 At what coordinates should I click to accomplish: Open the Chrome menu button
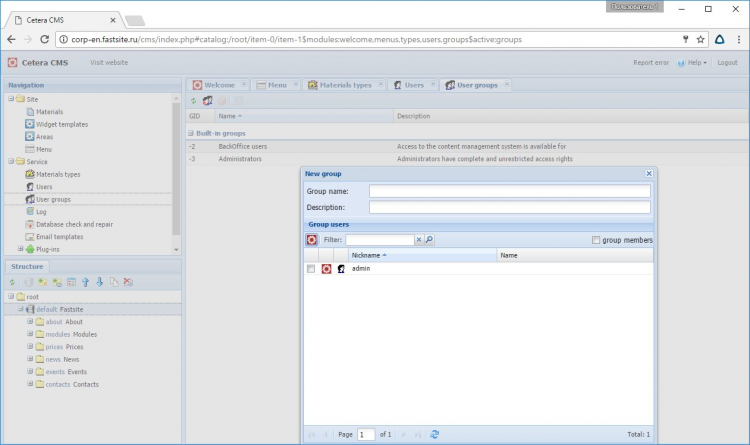739,40
